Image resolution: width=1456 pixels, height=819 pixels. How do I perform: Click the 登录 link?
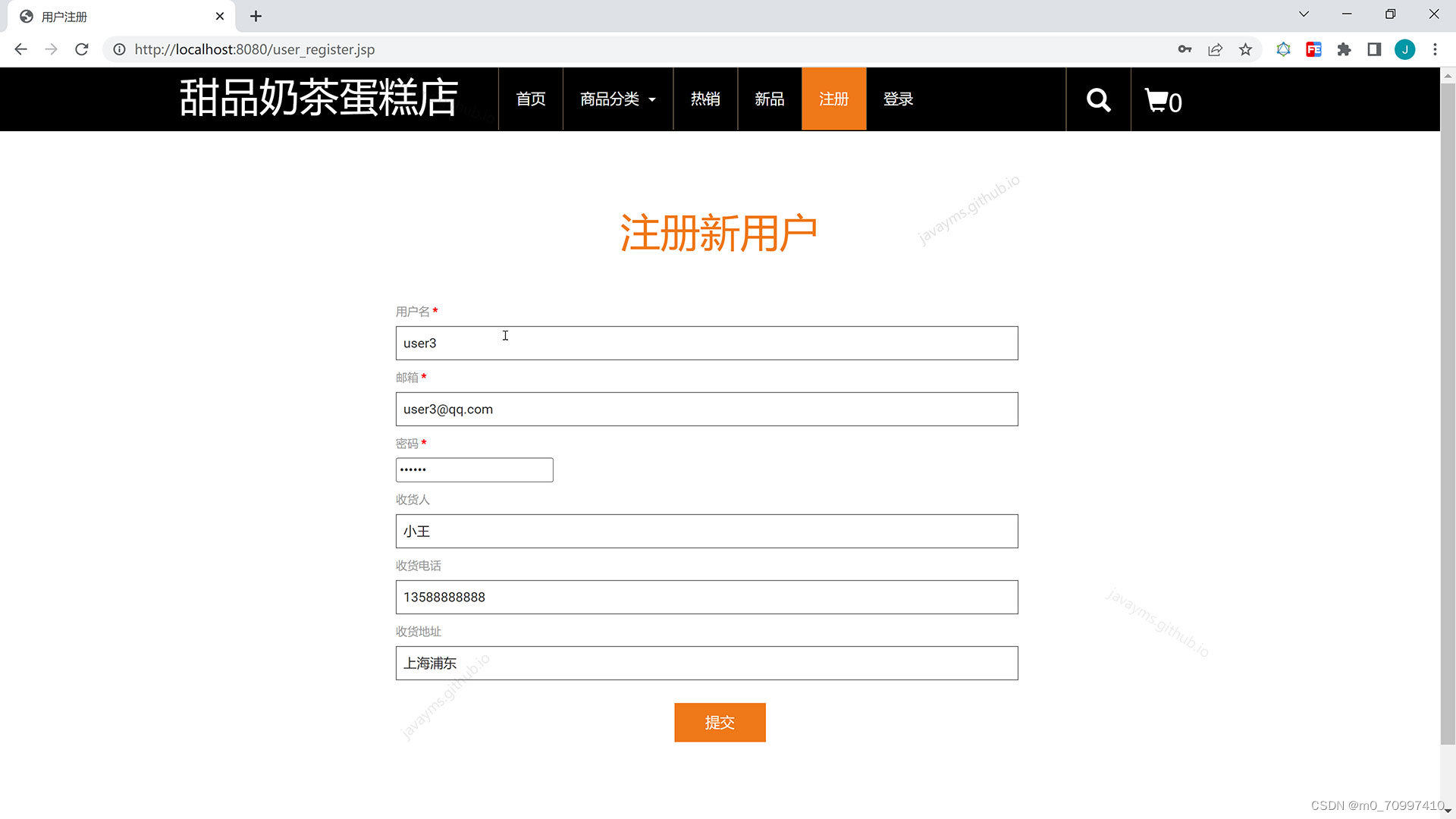(898, 99)
